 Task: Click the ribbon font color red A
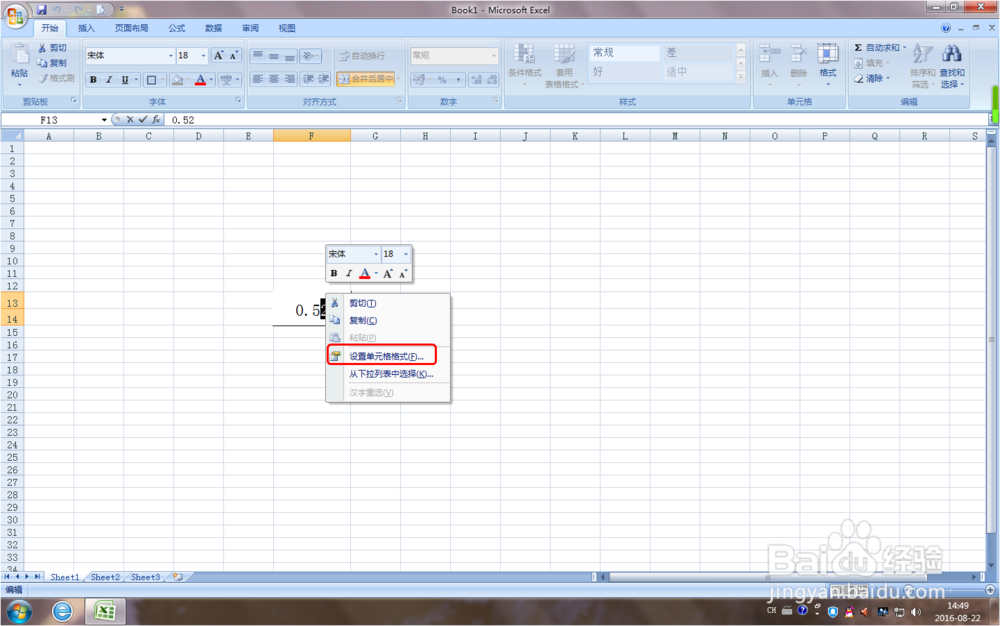pos(200,80)
